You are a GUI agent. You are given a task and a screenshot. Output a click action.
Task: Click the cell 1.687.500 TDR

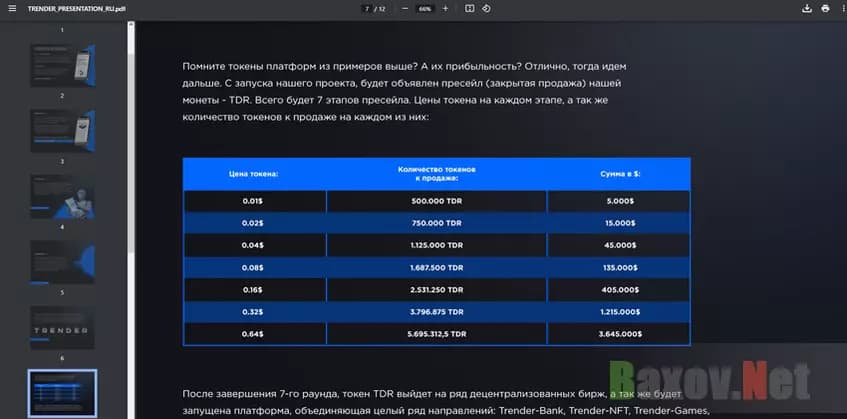(x=436, y=267)
